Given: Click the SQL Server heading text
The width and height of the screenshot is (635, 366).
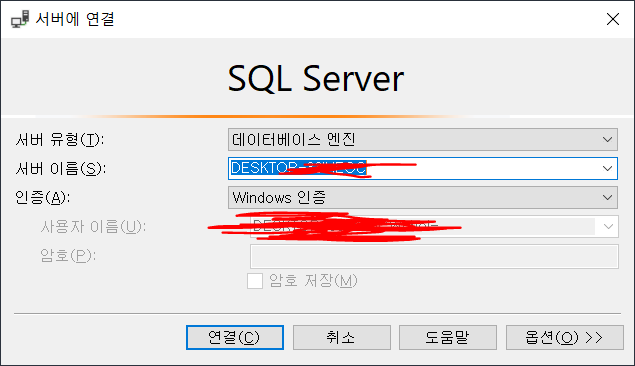Looking at the screenshot, I should tap(316, 79).
